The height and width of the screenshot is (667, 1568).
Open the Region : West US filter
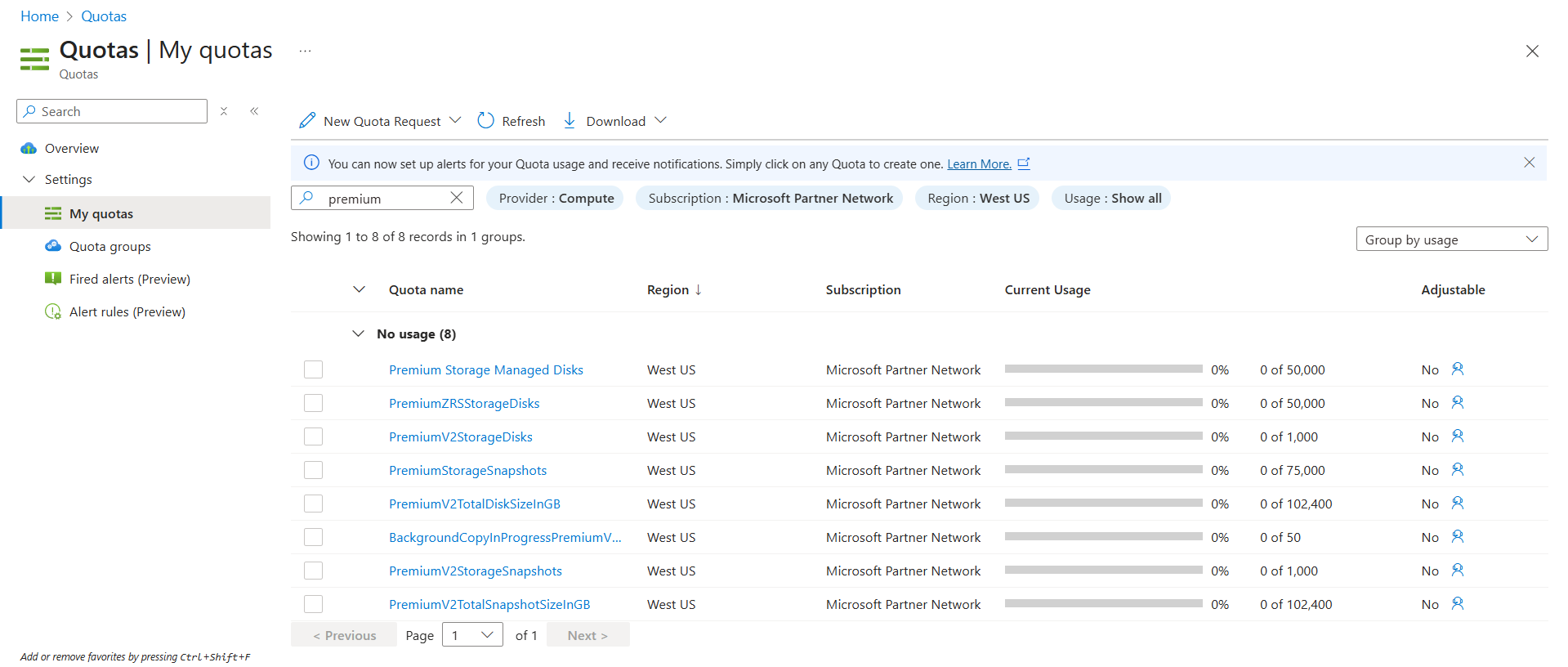(977, 198)
